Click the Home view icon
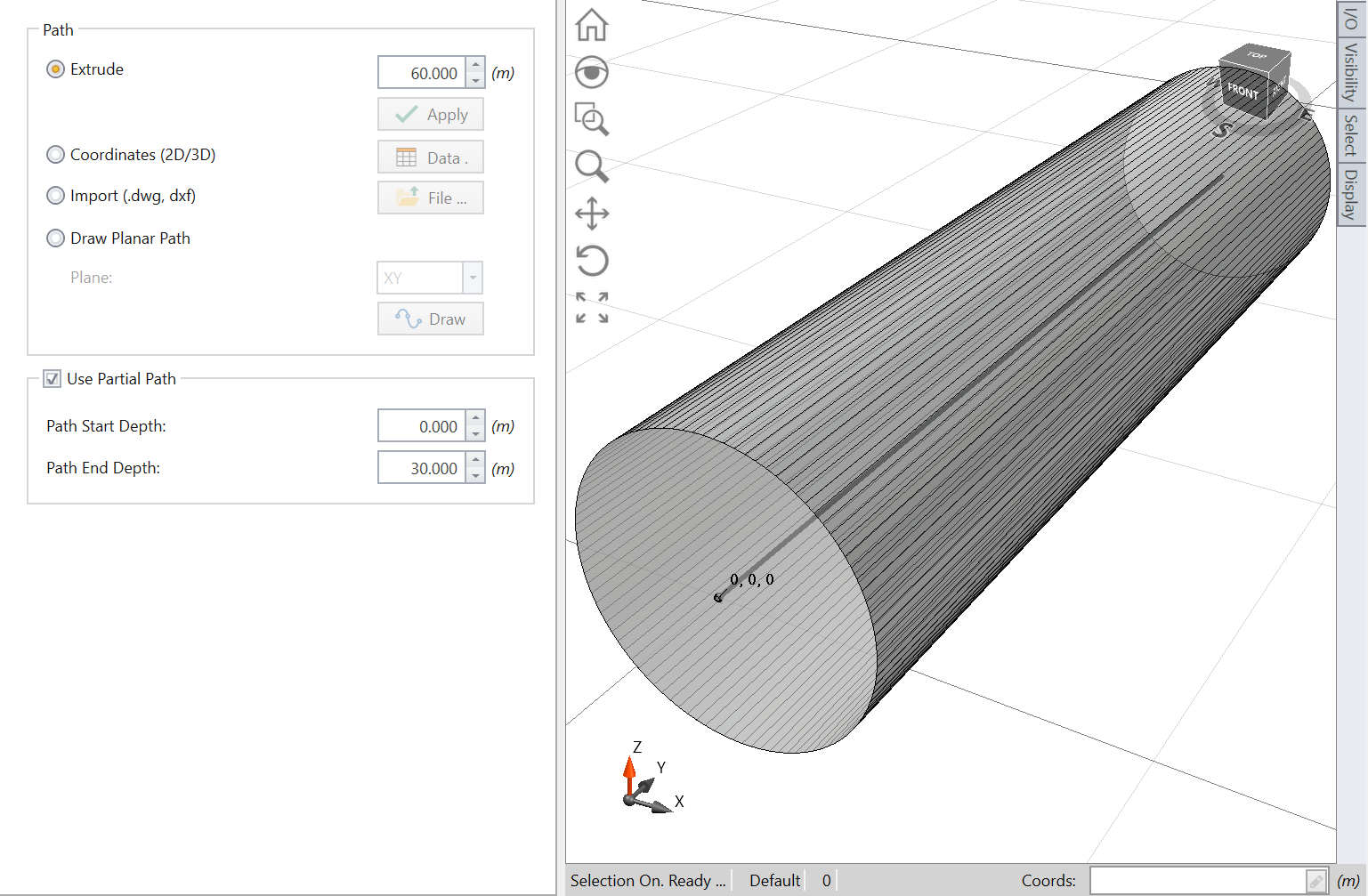 coord(592,25)
